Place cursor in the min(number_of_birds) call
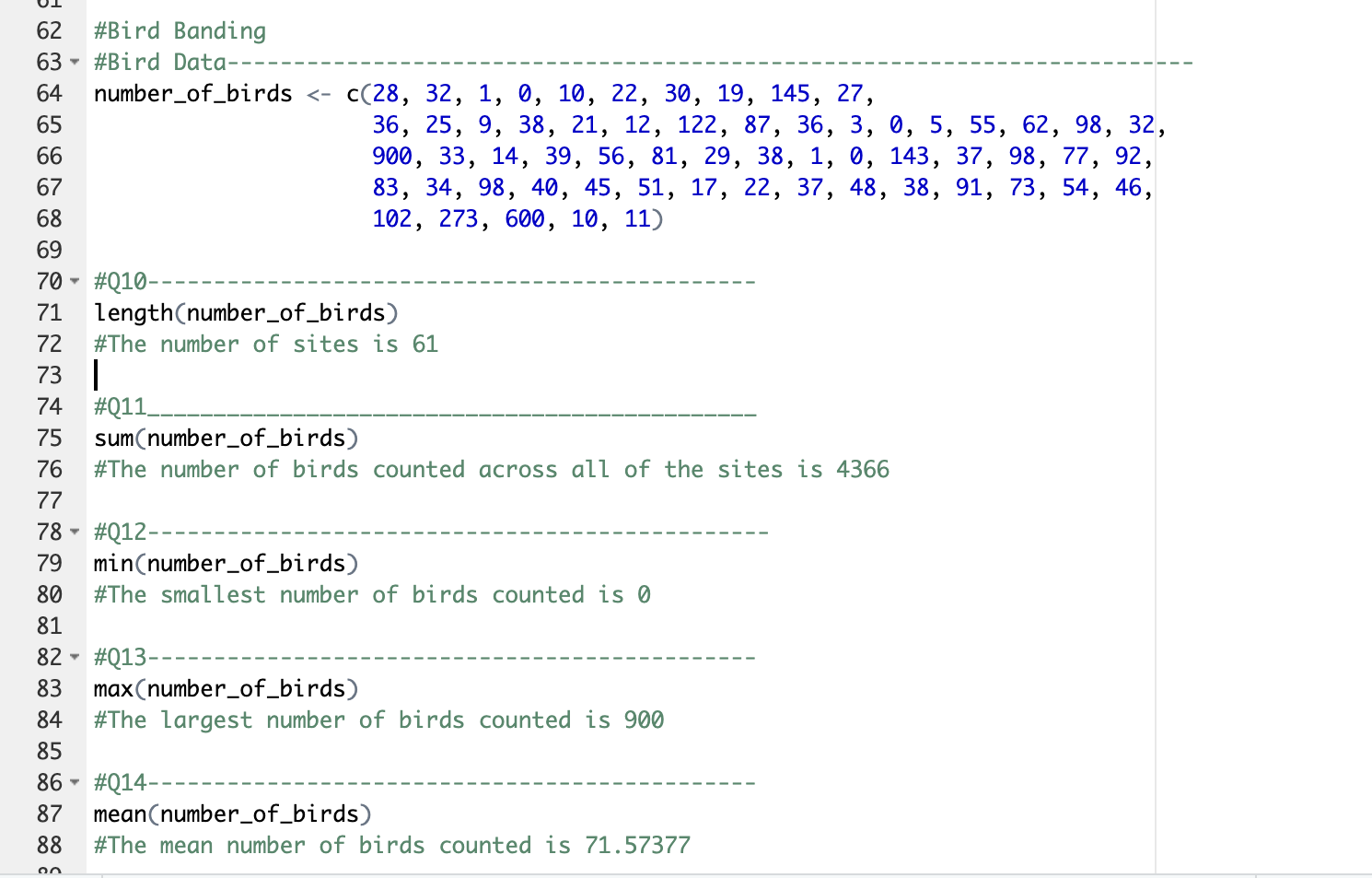This screenshot has width=1372, height=878. click(x=226, y=563)
